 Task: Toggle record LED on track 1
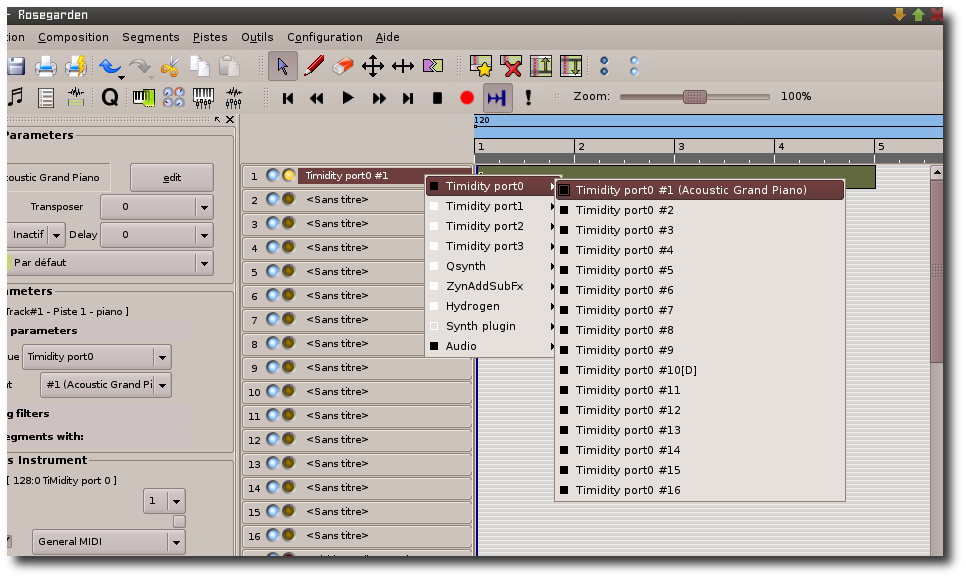(x=288, y=176)
